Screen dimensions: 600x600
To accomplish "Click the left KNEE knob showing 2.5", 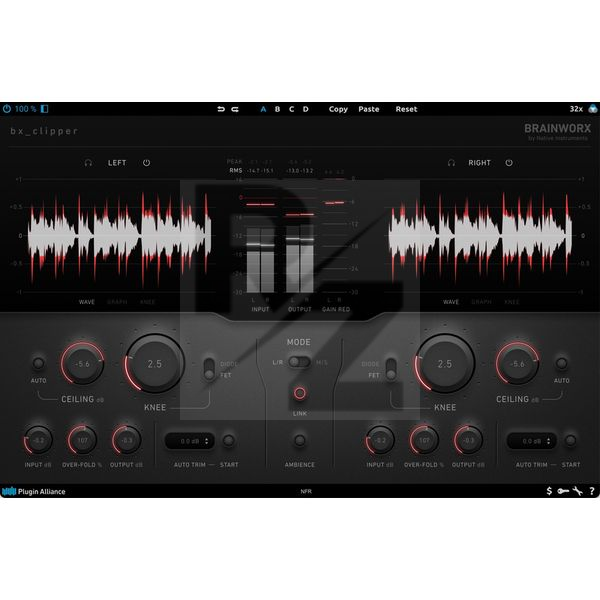I will (155, 364).
